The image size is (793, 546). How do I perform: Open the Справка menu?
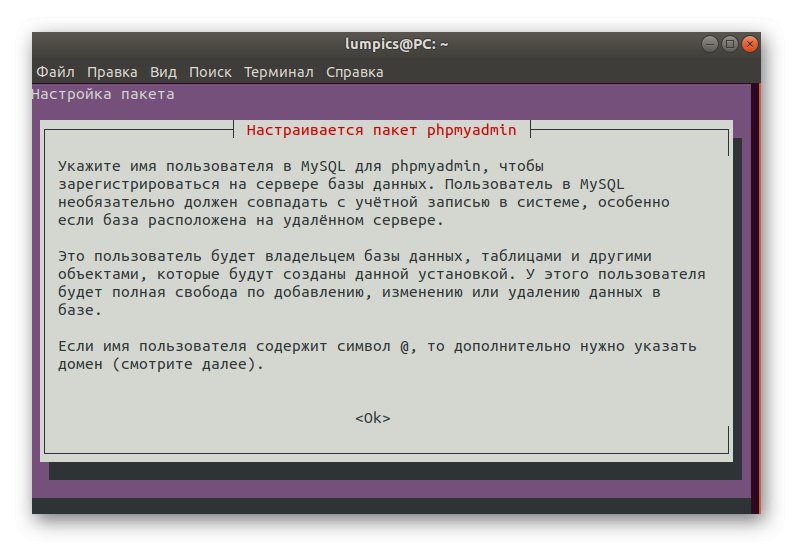(355, 72)
